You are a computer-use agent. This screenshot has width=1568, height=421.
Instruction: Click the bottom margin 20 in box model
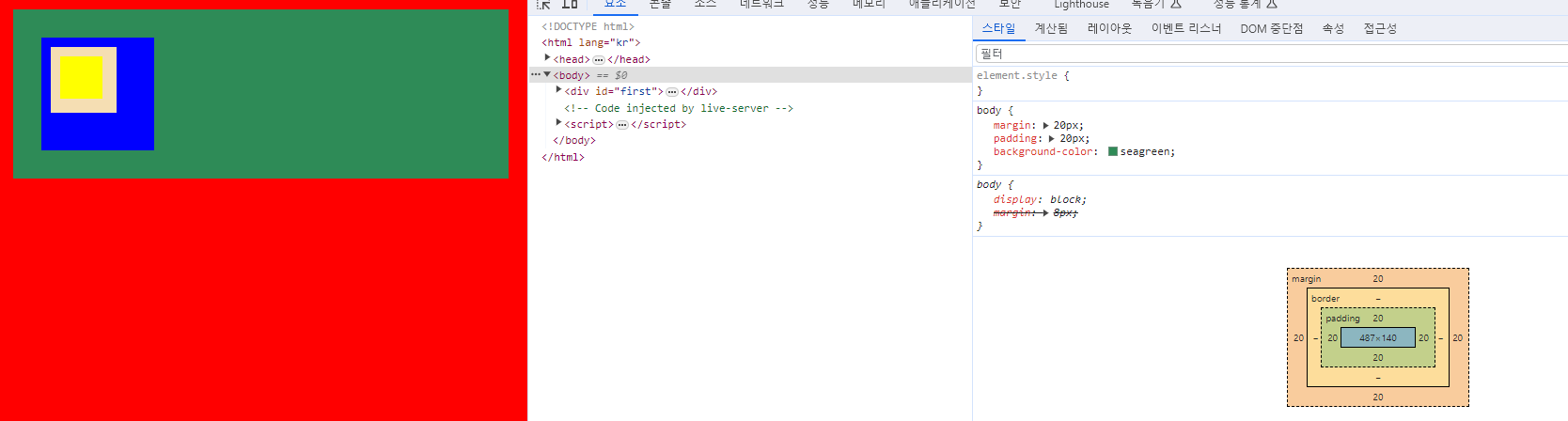pyautogui.click(x=1378, y=397)
